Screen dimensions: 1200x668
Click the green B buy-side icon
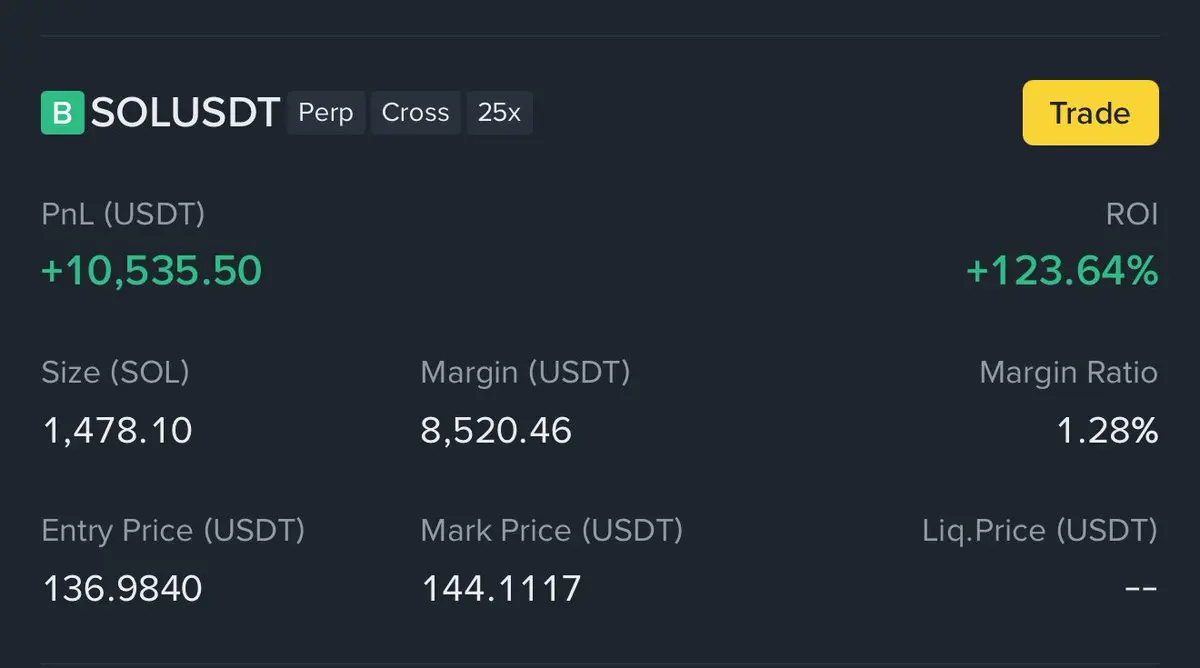(62, 113)
